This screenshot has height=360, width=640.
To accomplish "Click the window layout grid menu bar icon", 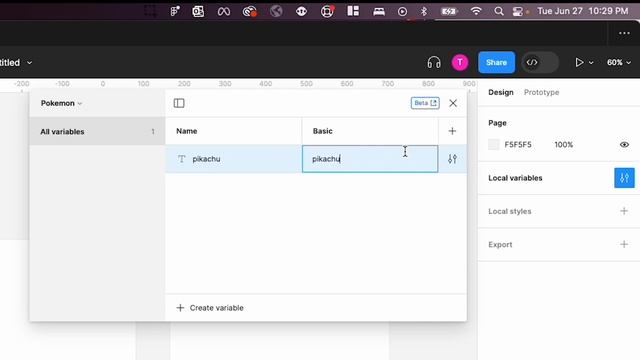I will coord(353,11).
